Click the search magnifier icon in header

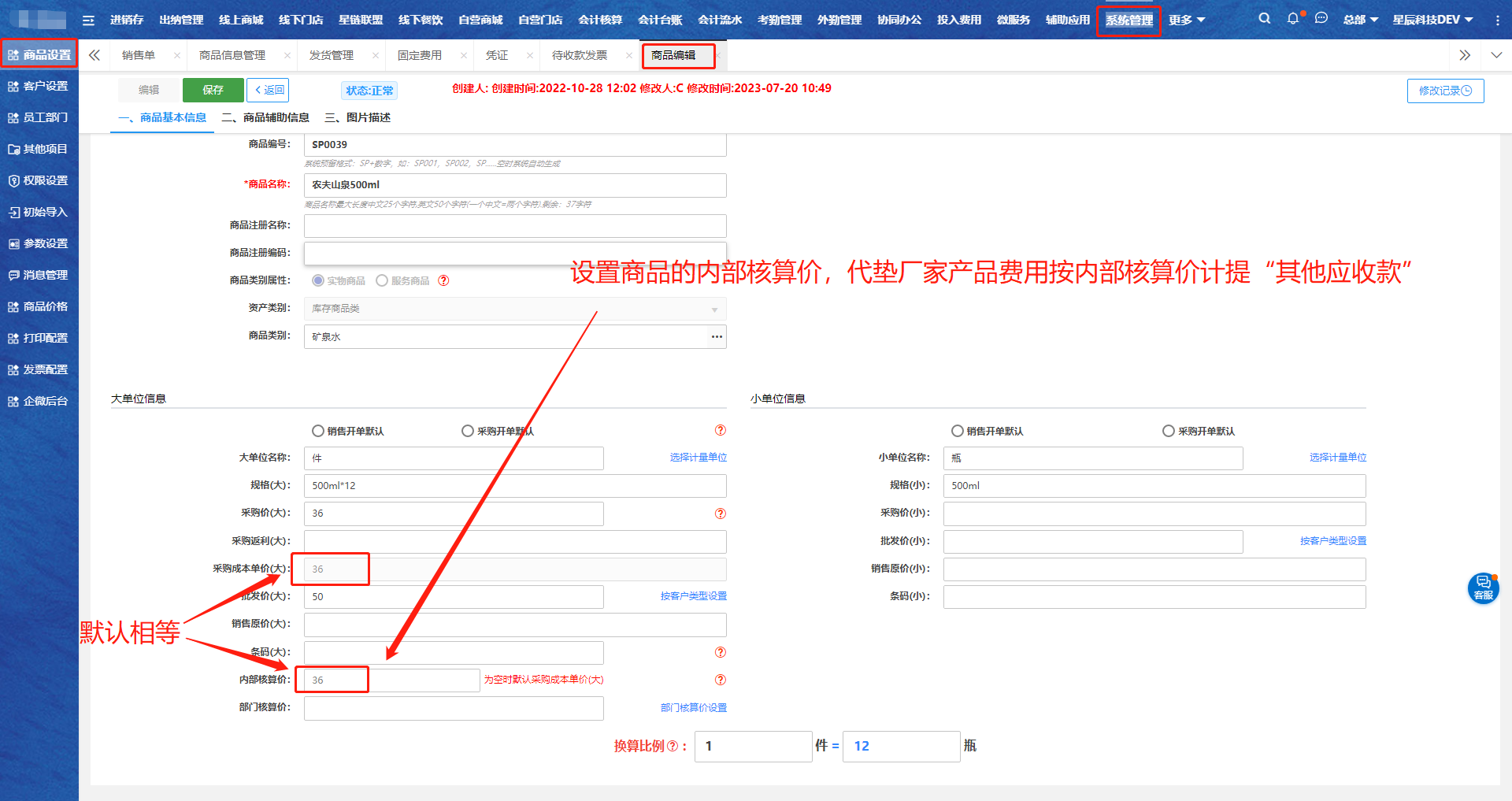[1264, 19]
